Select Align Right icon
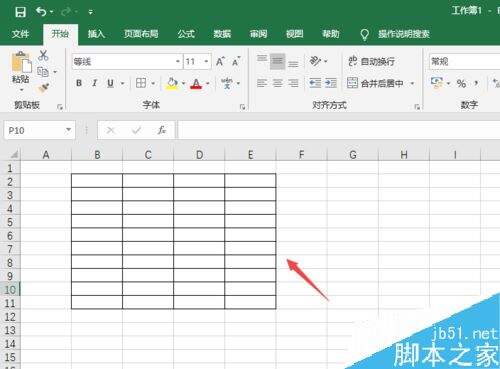This screenshot has height=369, width=500. point(293,83)
